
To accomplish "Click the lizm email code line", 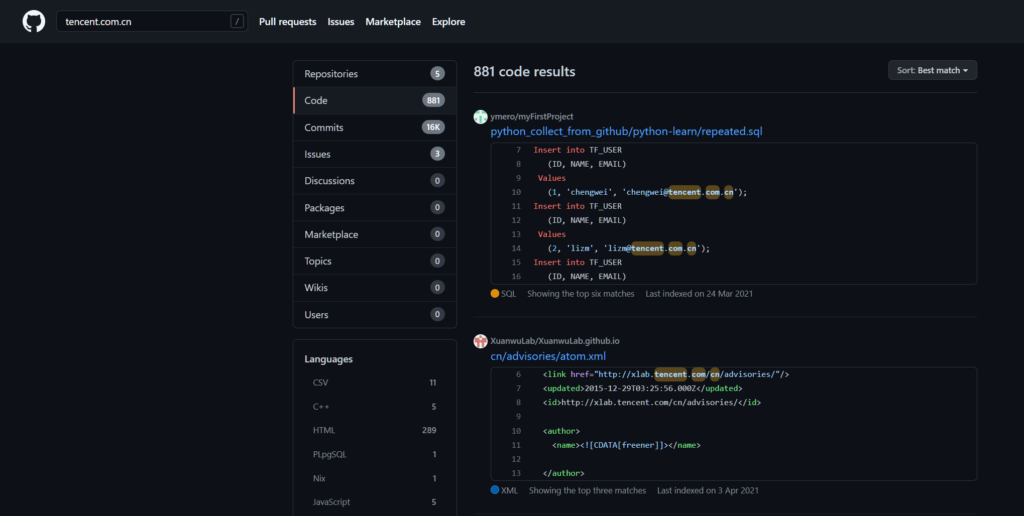I will tap(628, 248).
